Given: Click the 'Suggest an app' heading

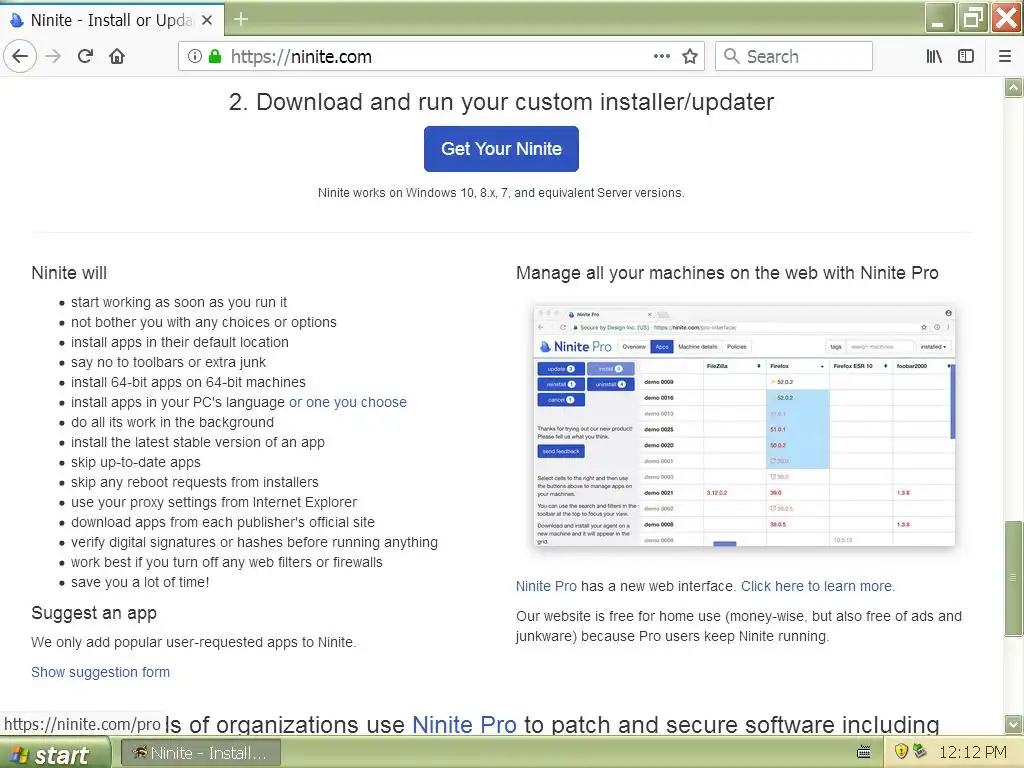Looking at the screenshot, I should pyautogui.click(x=94, y=613).
